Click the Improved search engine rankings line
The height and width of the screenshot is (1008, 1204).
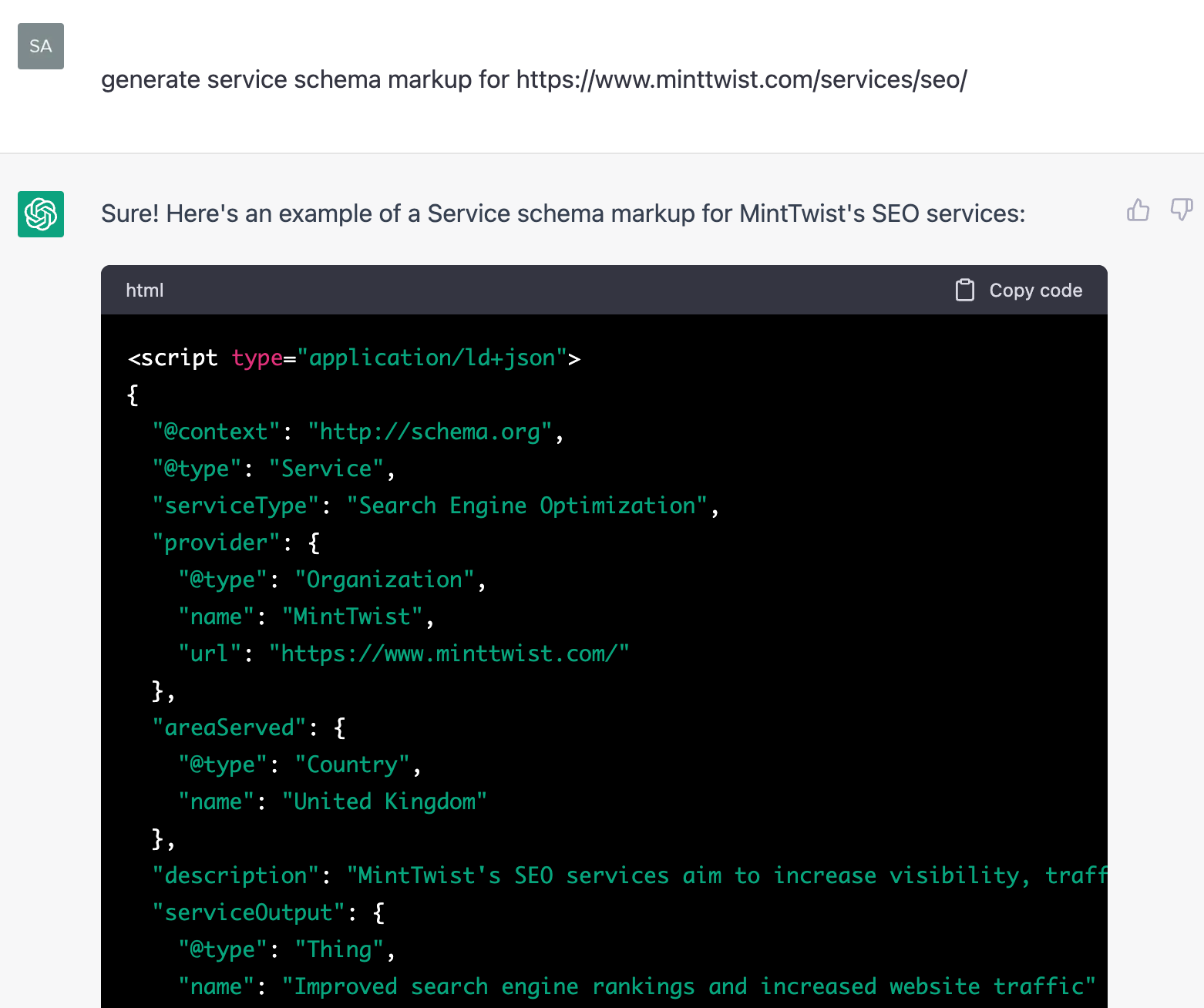637,986
